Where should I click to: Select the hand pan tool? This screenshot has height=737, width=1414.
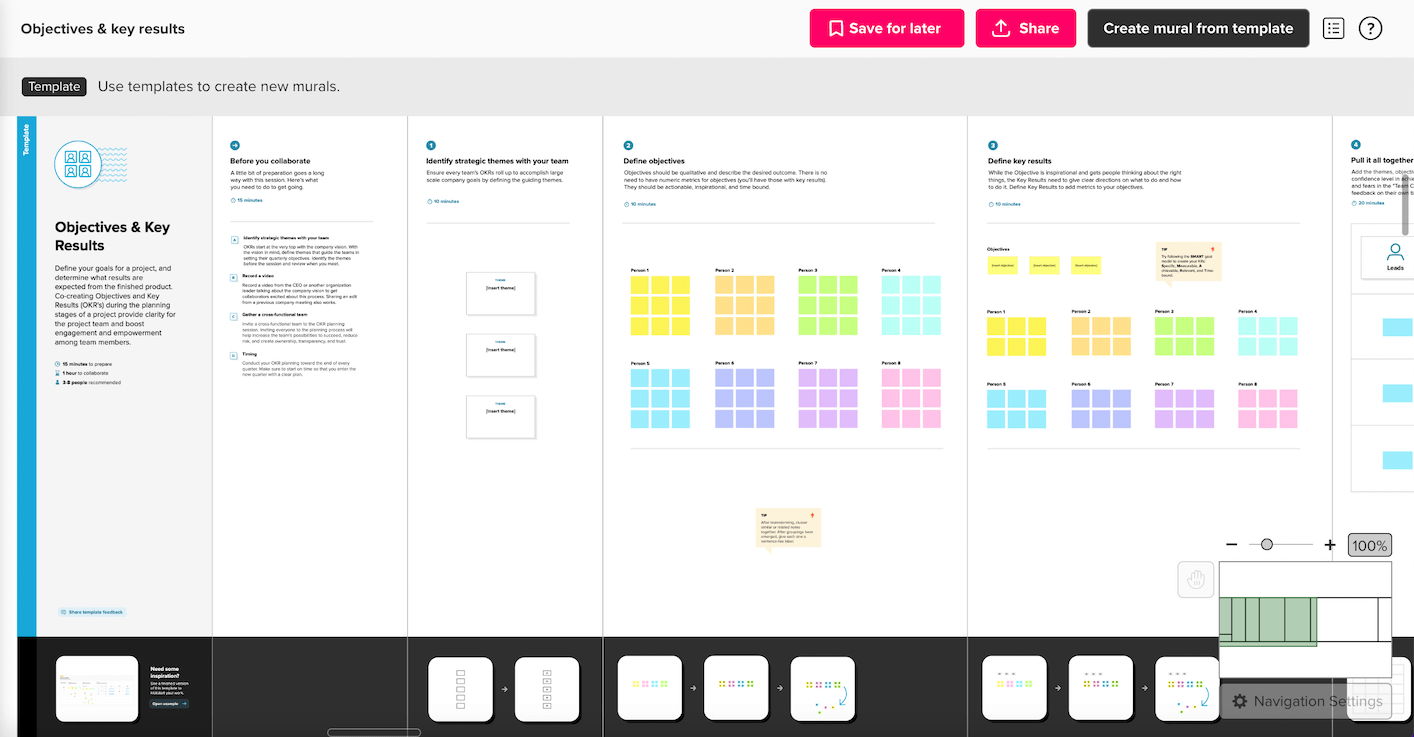[x=1196, y=579]
